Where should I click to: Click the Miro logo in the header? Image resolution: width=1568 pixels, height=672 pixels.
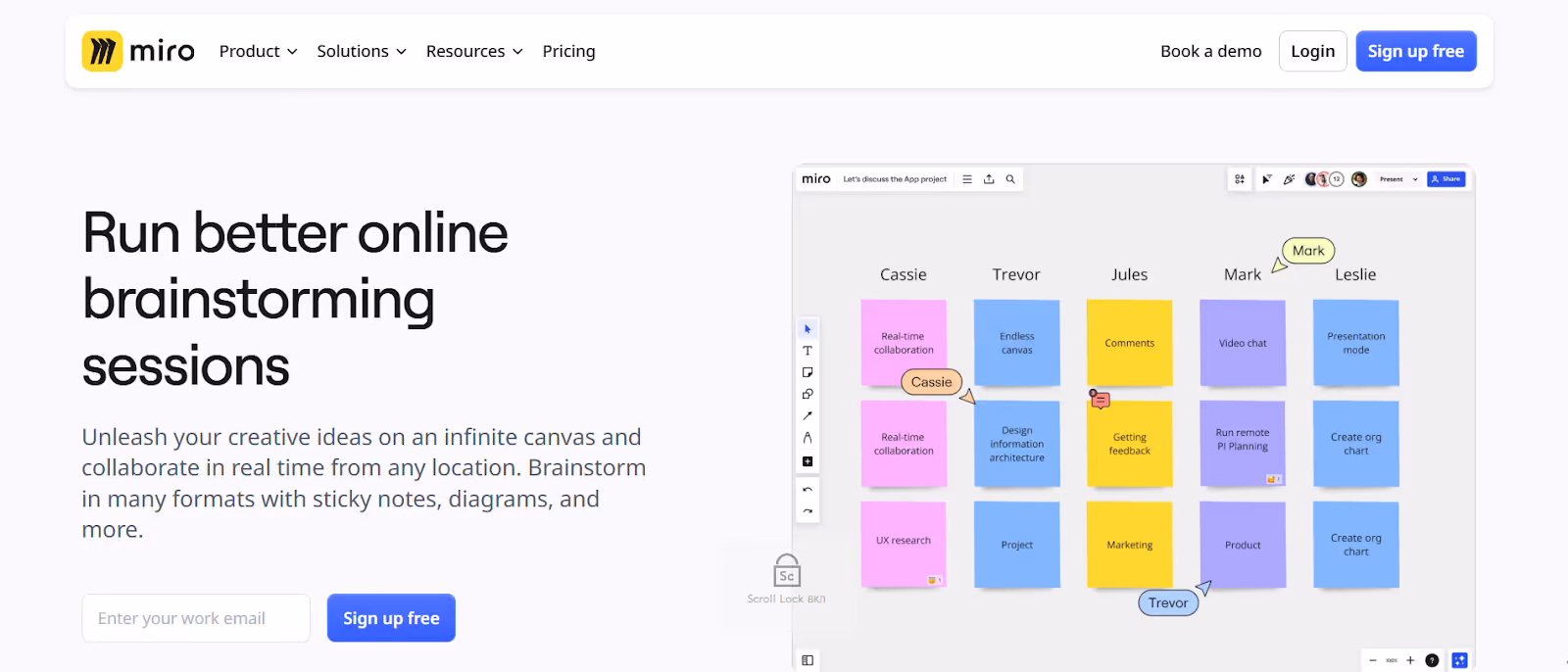(138, 51)
